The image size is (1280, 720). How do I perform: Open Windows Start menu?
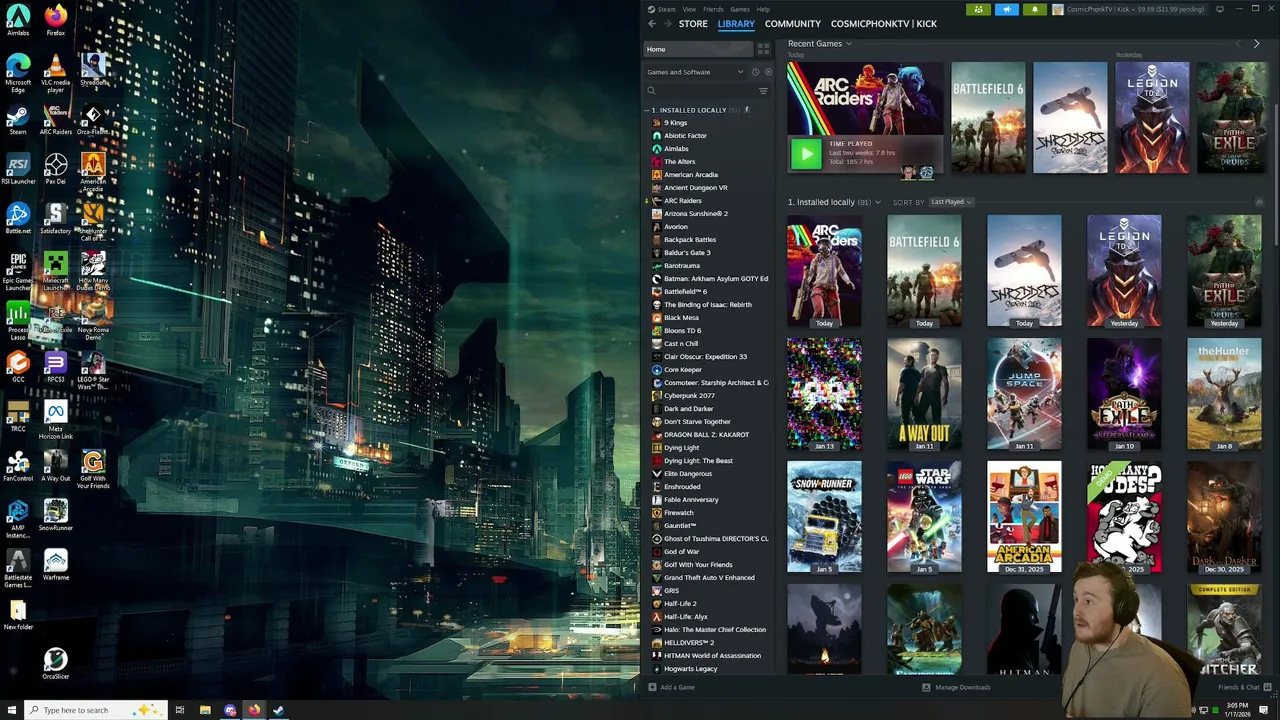[x=10, y=710]
